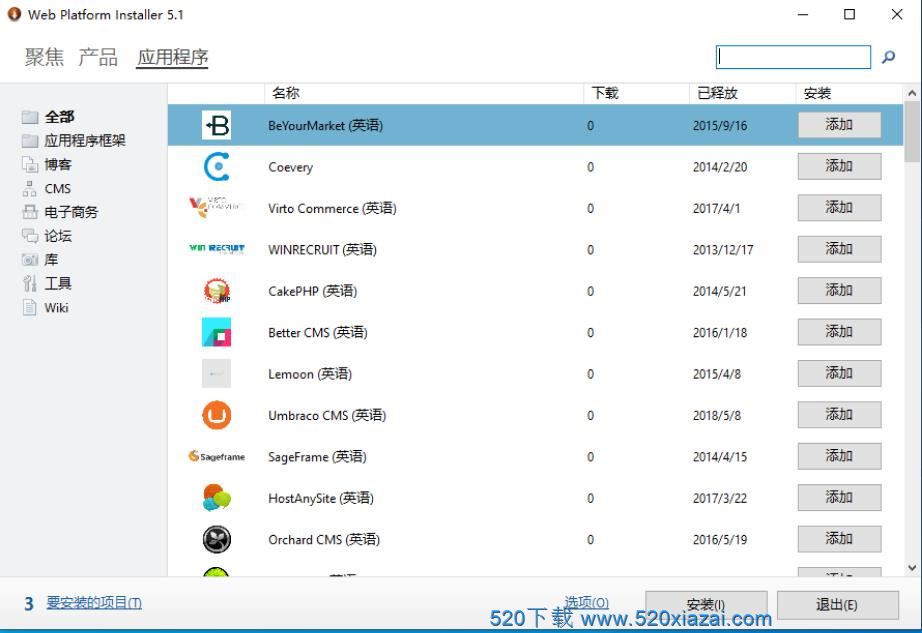Add Orchard CMS using 添加 button
922x633 pixels.
(839, 538)
